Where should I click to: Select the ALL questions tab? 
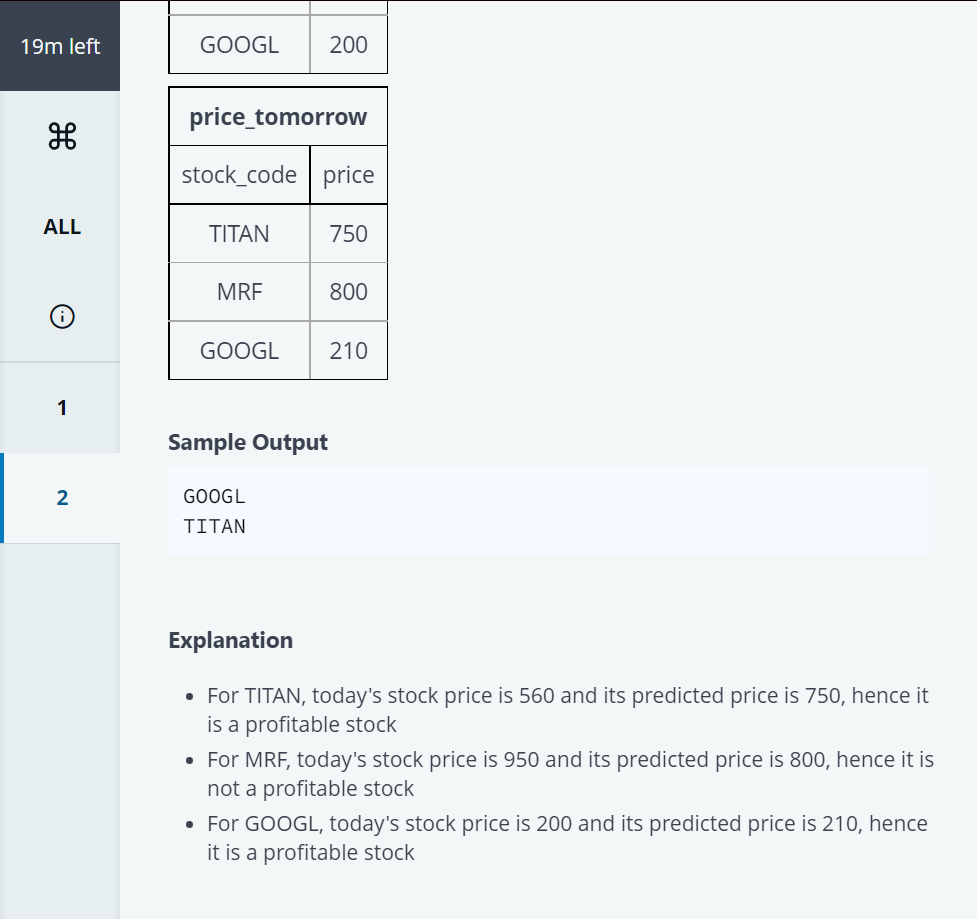pyautogui.click(x=61, y=227)
